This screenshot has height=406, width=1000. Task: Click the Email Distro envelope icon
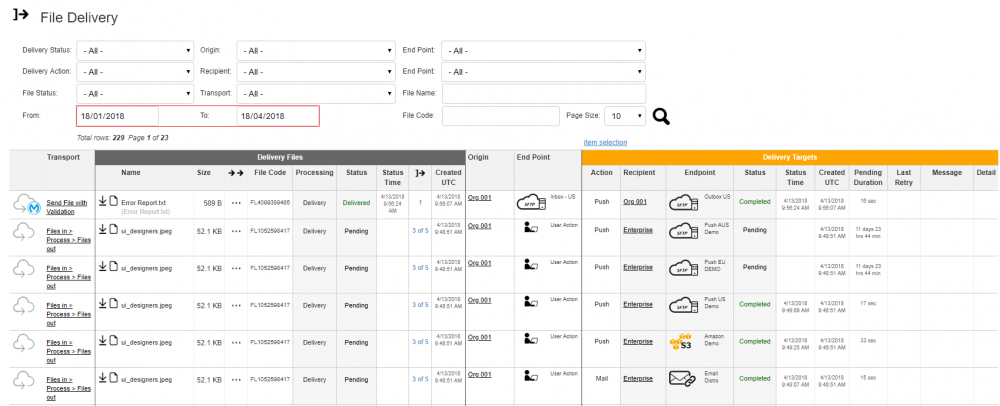pyautogui.click(x=682, y=380)
